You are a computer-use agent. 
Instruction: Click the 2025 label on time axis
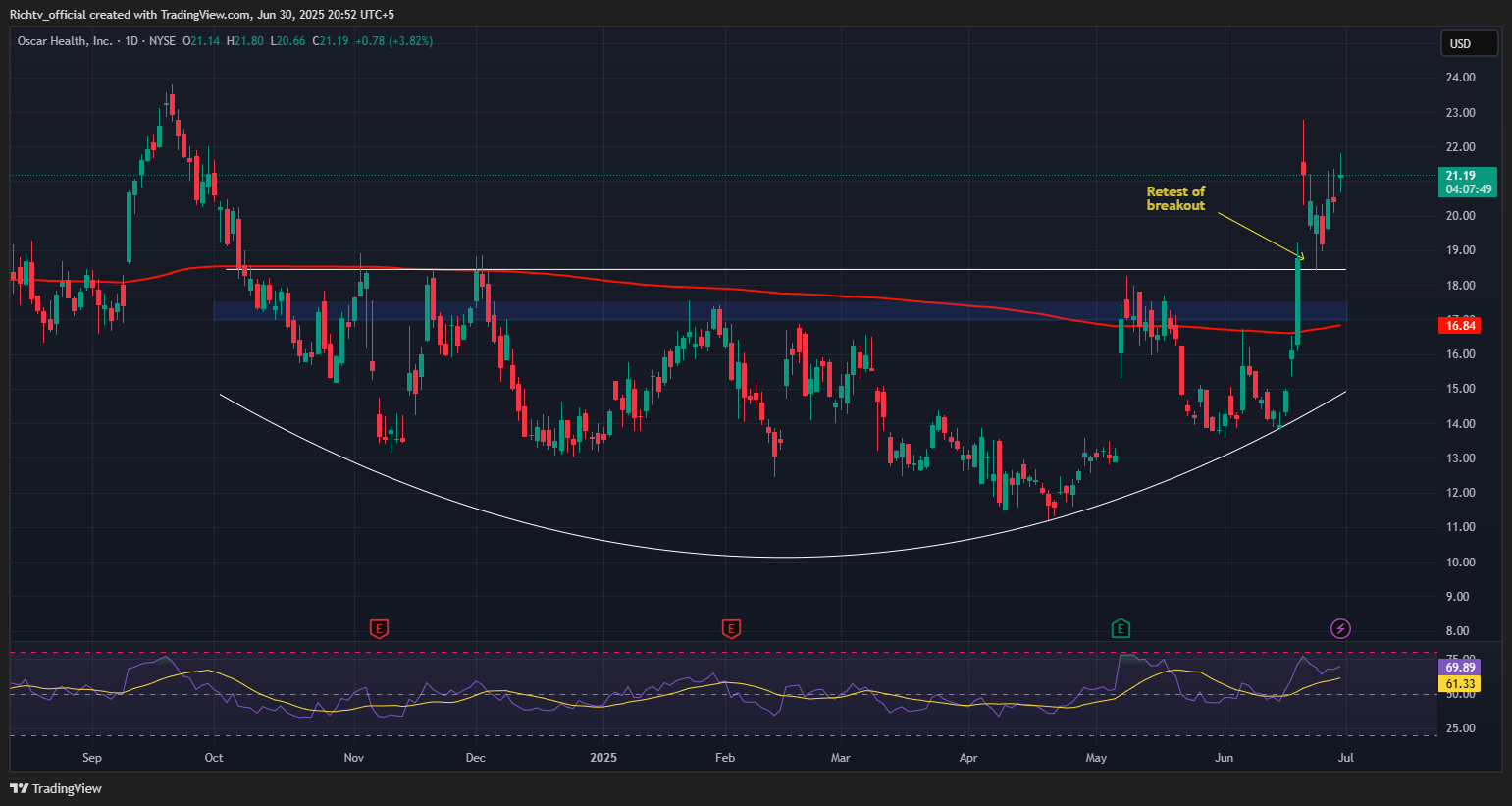tap(603, 758)
